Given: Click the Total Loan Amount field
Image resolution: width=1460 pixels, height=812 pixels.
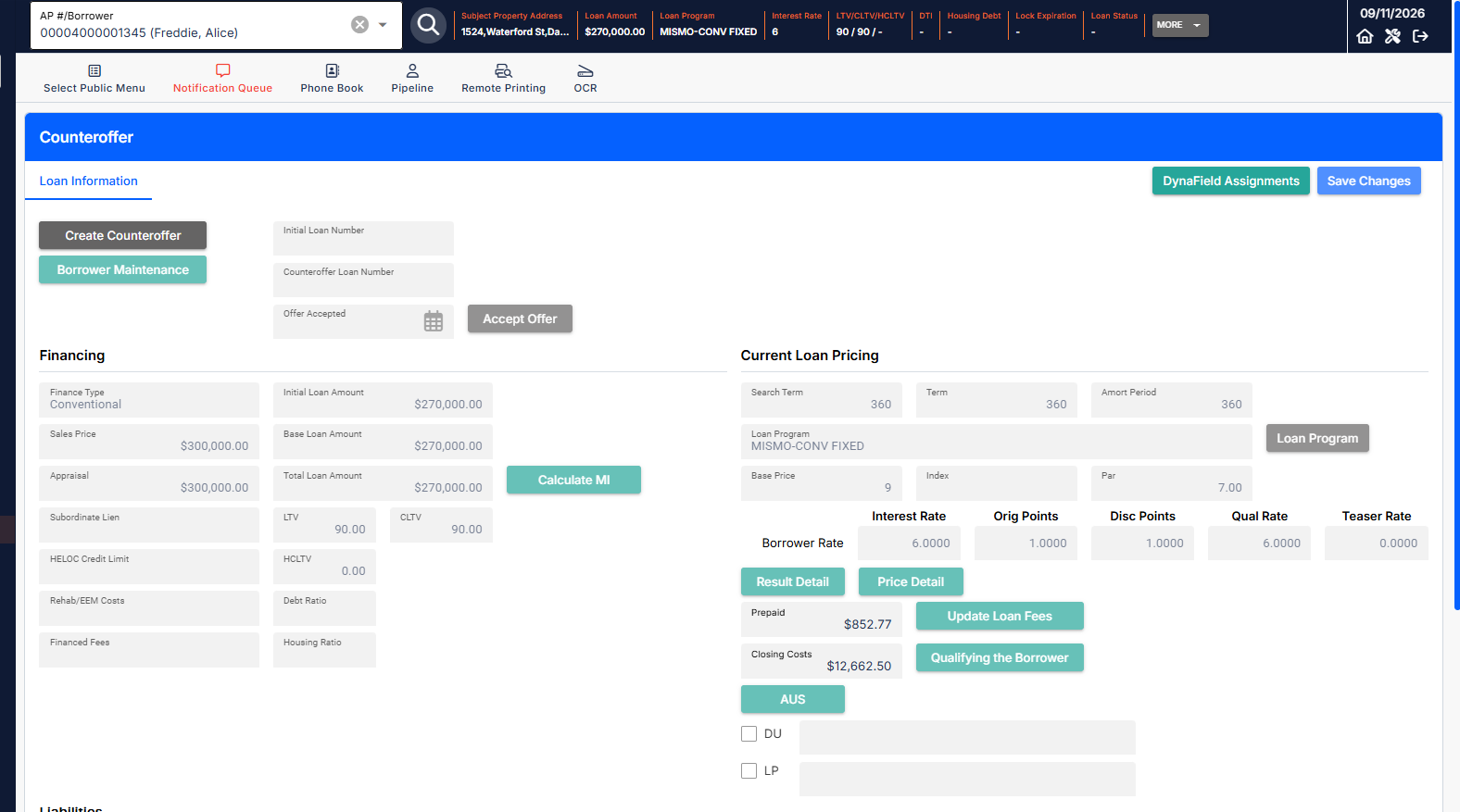Looking at the screenshot, I should point(383,483).
